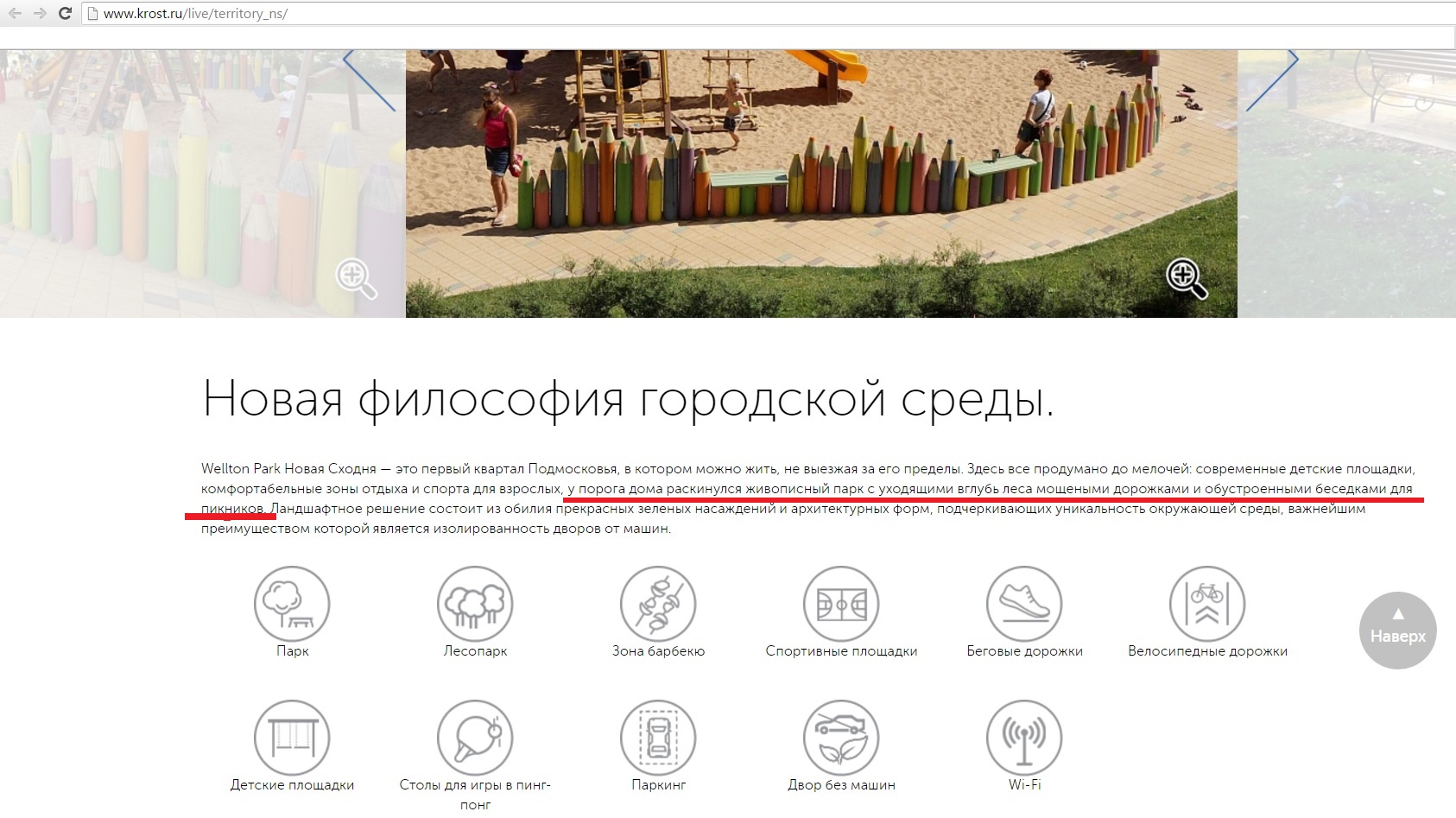Image resolution: width=1456 pixels, height=818 pixels.
Task: Click the magnifier on the left faded photo
Action: 356,278
